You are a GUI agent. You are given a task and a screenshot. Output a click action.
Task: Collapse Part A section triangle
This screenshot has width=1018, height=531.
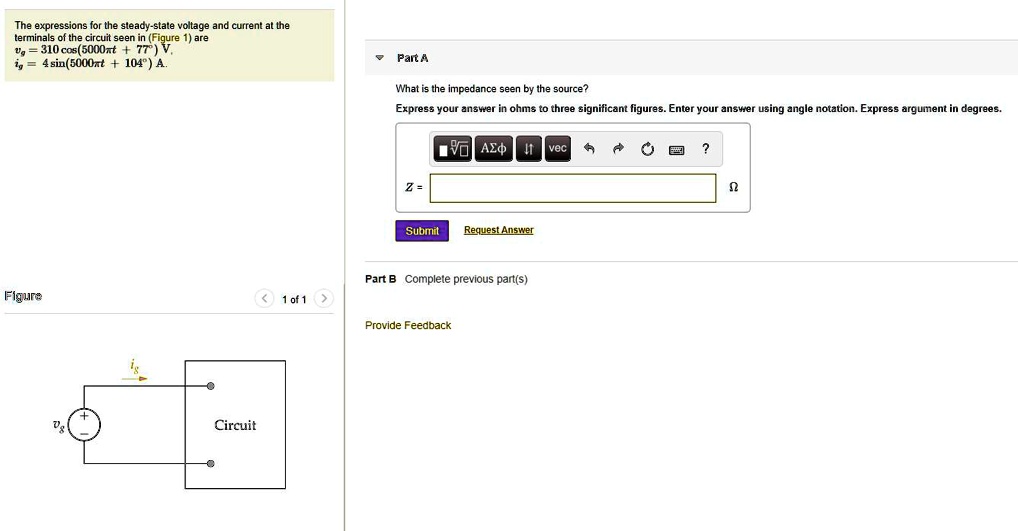click(x=380, y=58)
